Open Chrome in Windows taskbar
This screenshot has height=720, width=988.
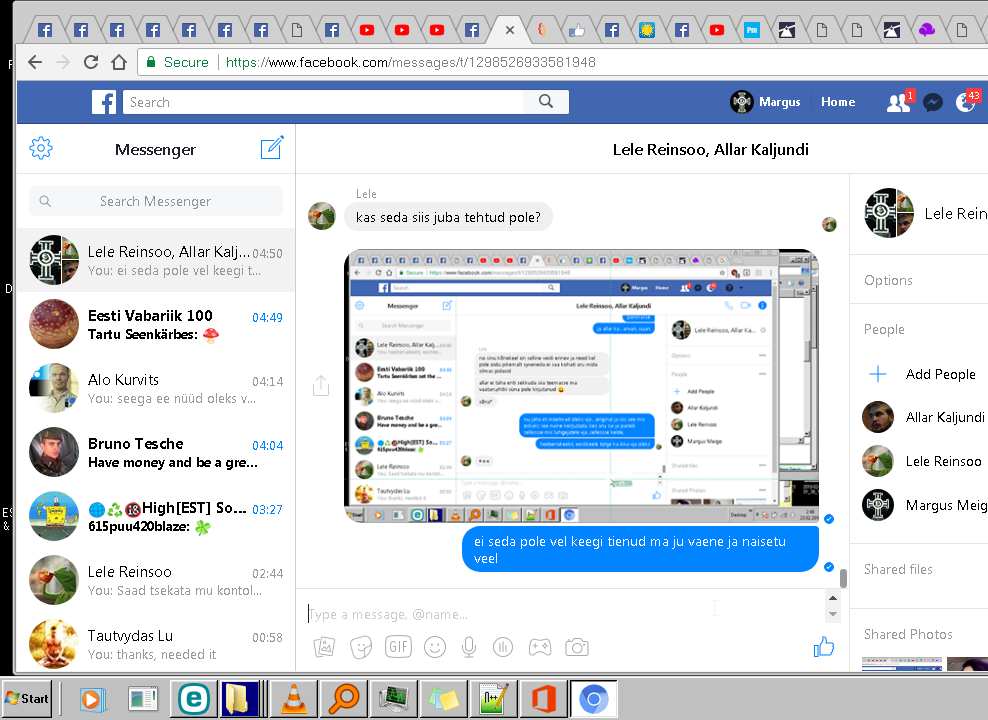(593, 699)
